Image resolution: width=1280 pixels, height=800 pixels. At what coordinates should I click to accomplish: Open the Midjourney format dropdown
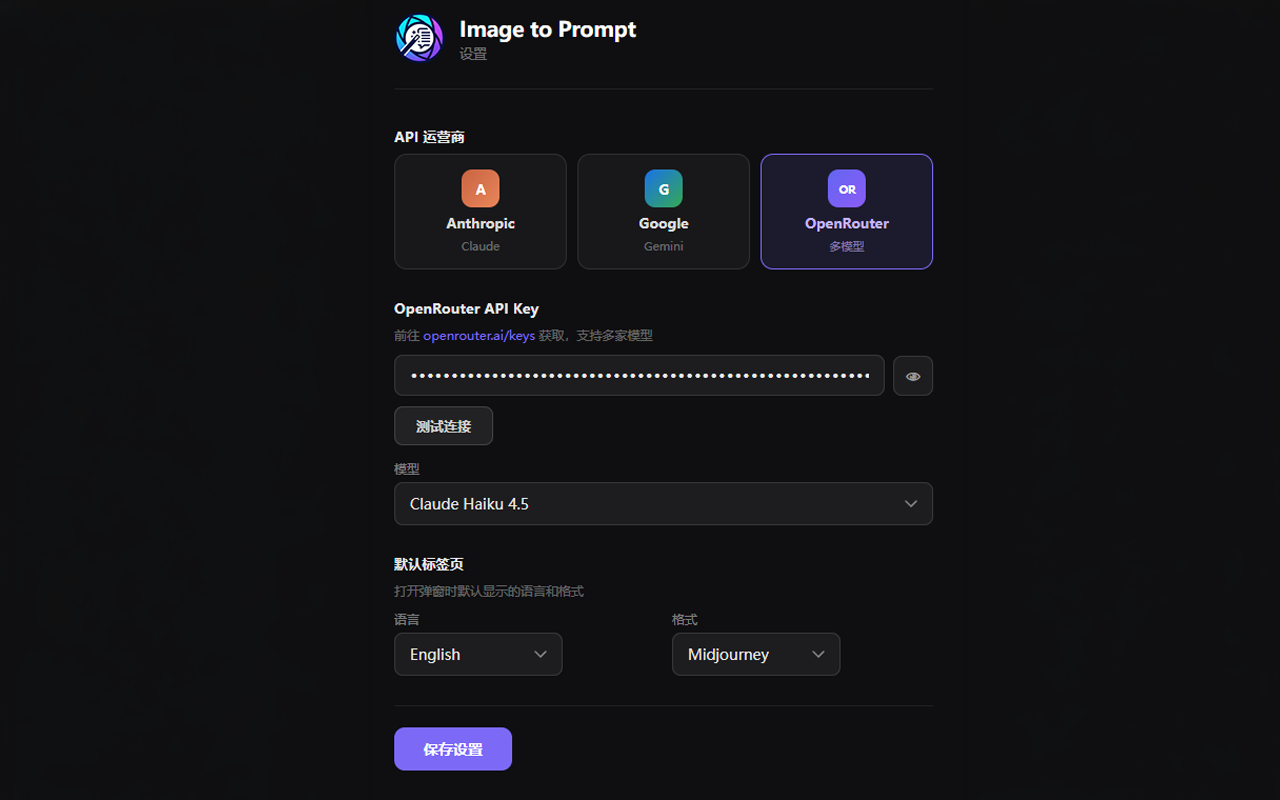point(756,654)
